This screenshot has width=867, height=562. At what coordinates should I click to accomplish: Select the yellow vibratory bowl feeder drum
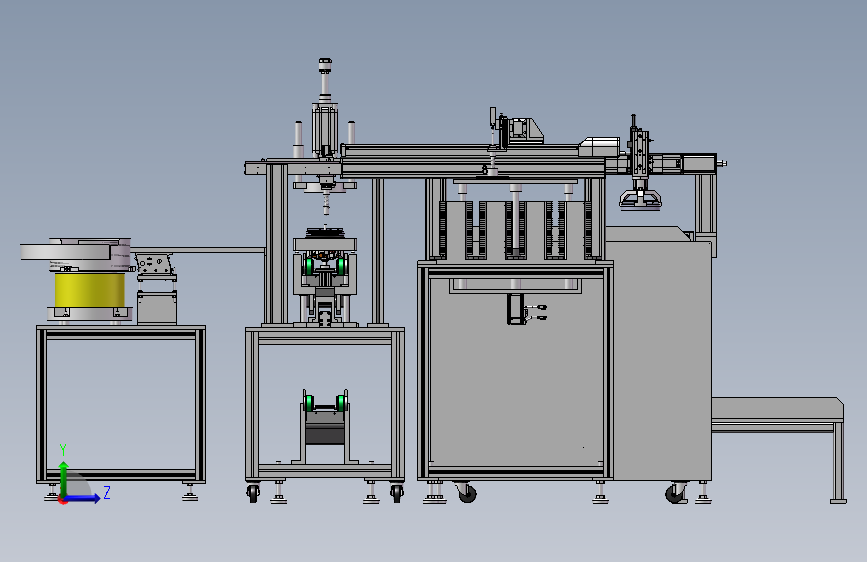[x=90, y=289]
